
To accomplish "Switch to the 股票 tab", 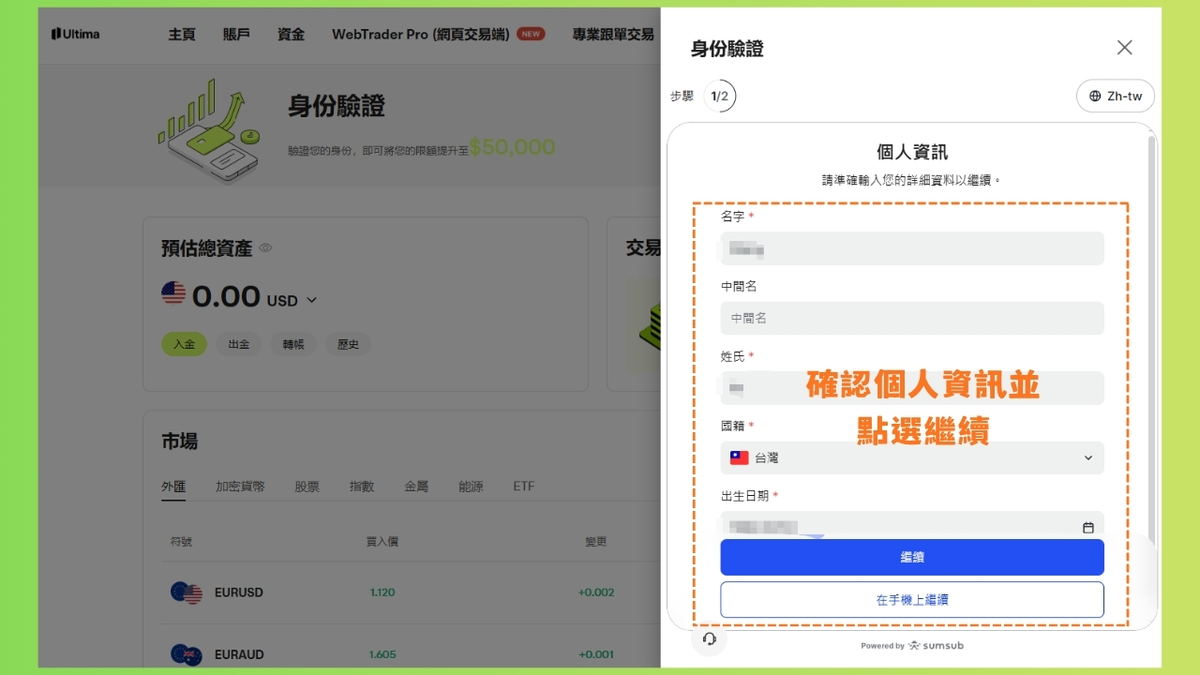I will (307, 487).
